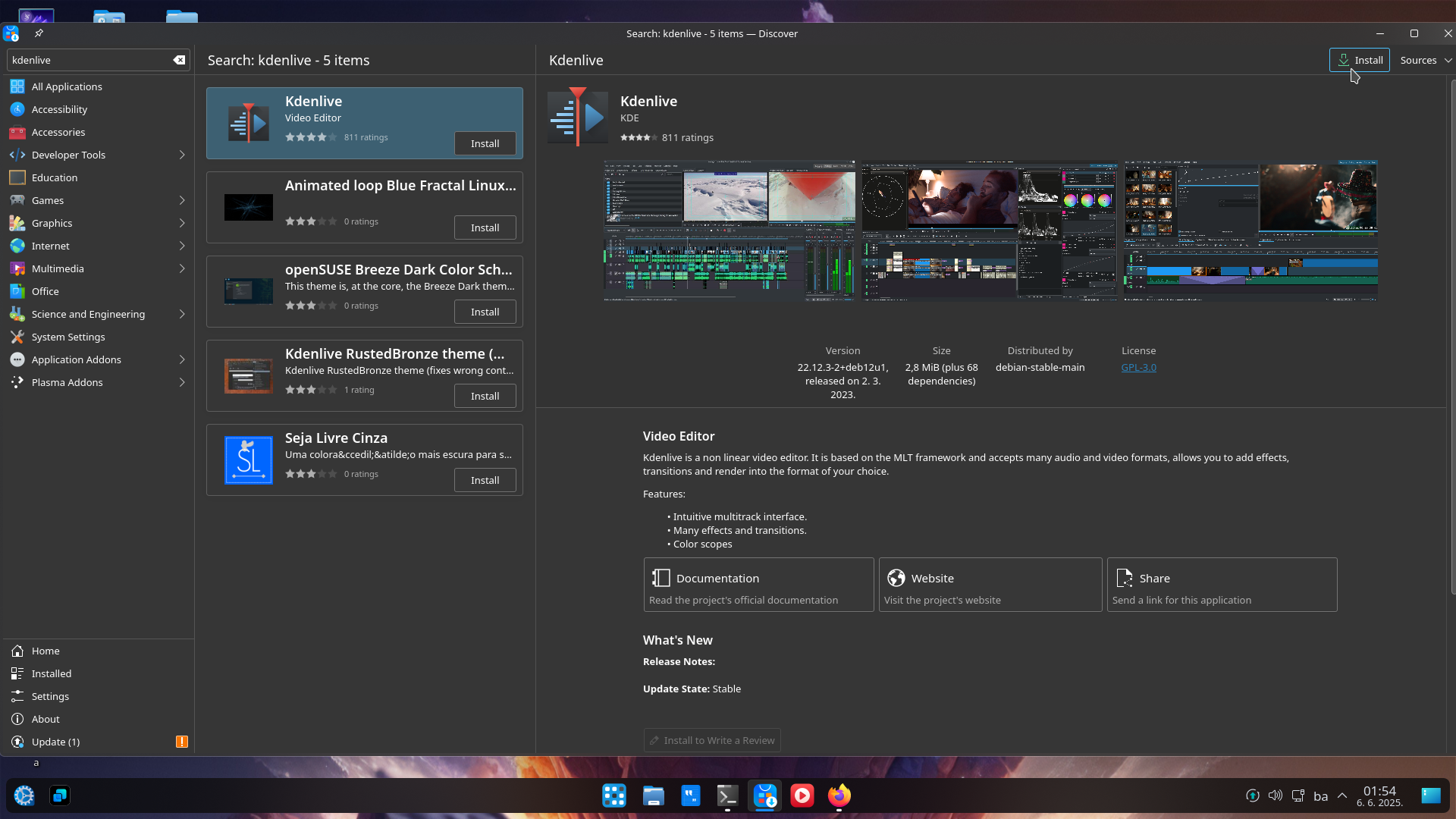This screenshot has height=819, width=1456.
Task: Open third Kdenlive screenshot thumbnail
Action: (1250, 231)
